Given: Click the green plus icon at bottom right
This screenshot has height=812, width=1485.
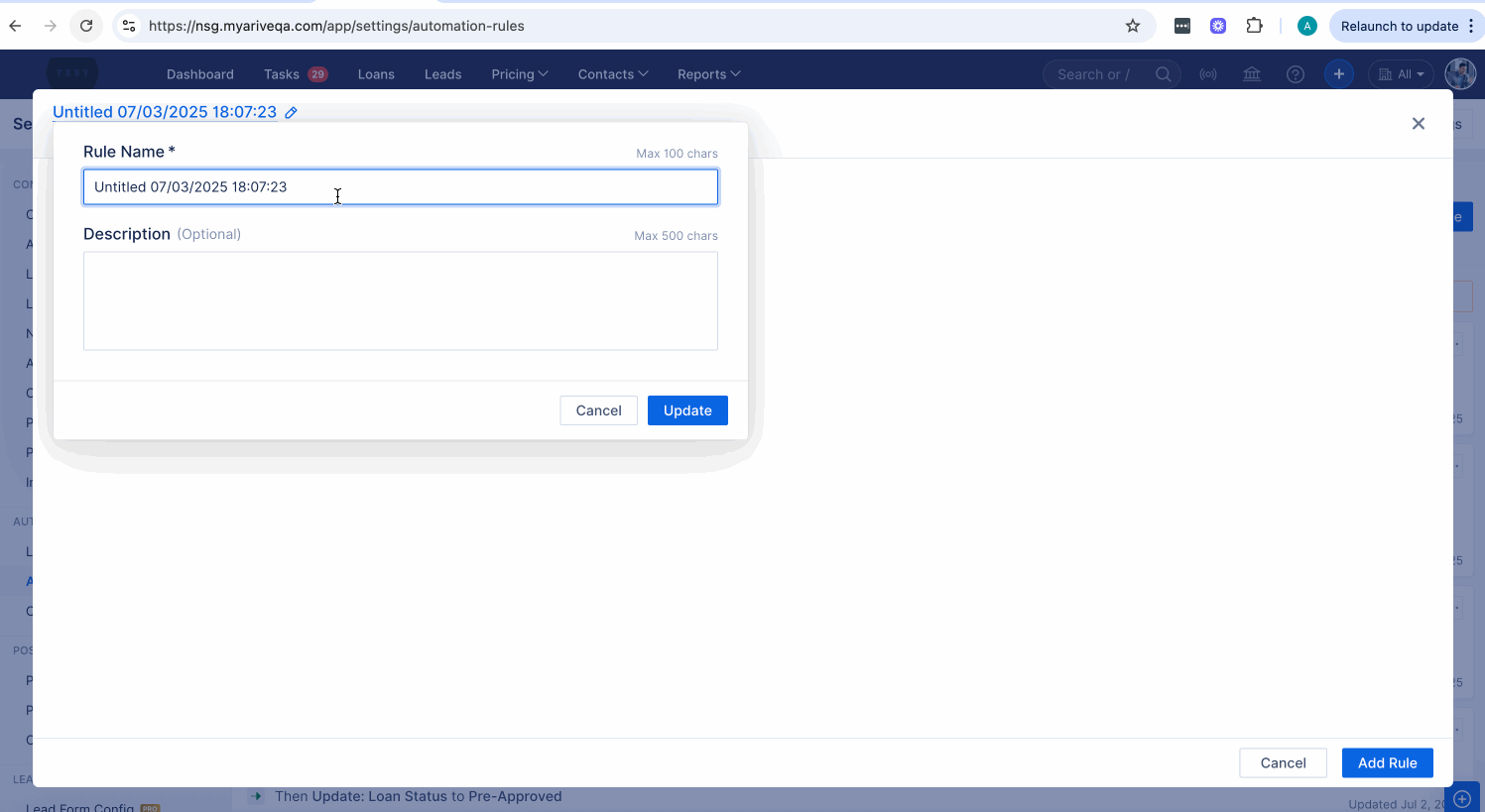Looking at the screenshot, I should 1460,797.
